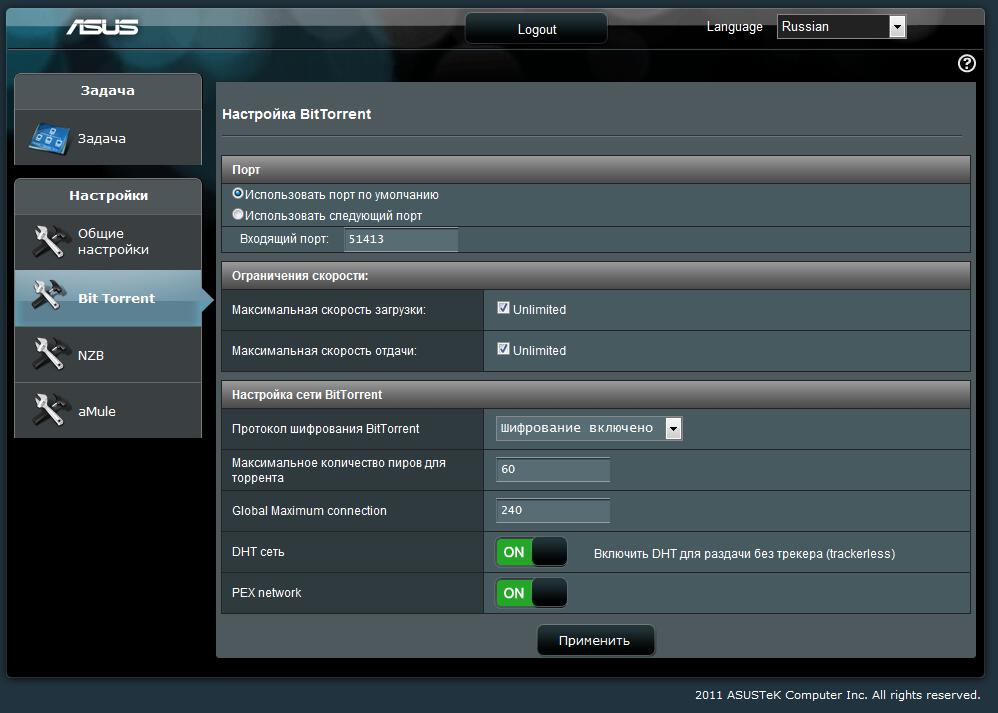
Task: Click the blue Задача task icon
Action: point(49,138)
